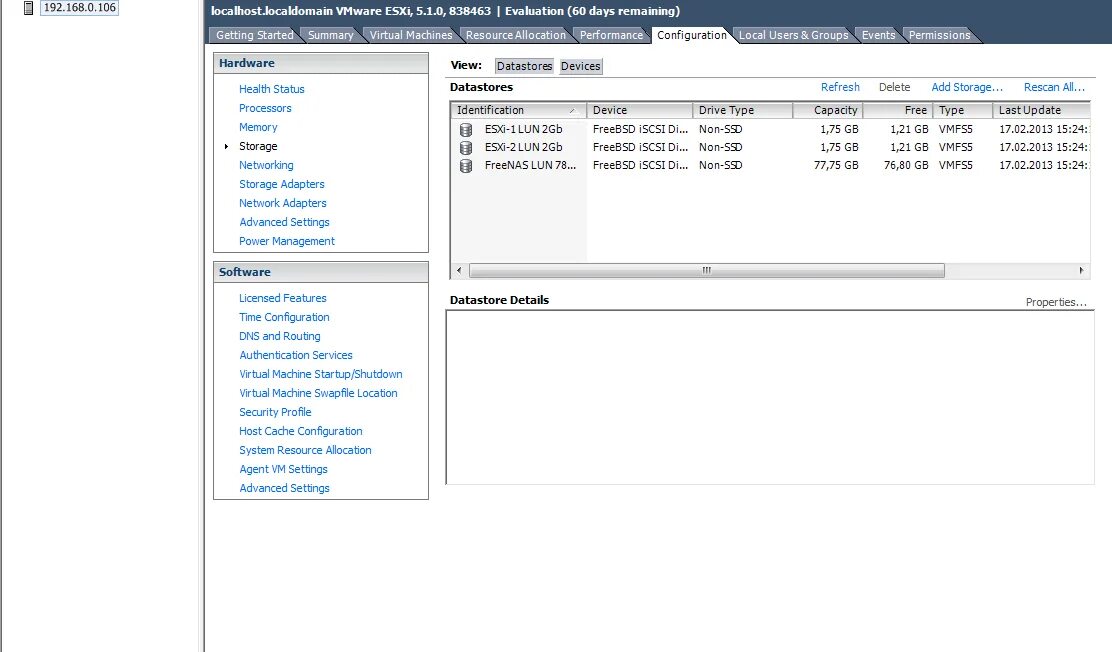The width and height of the screenshot is (1112, 652).
Task: Sort by the Identification column header
Action: coord(518,110)
